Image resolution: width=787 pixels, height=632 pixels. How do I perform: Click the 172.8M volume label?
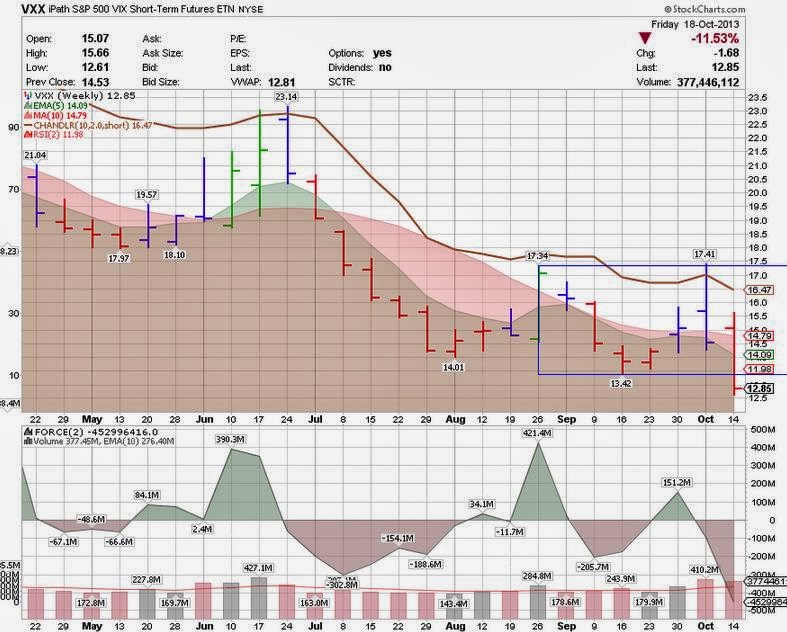point(91,602)
